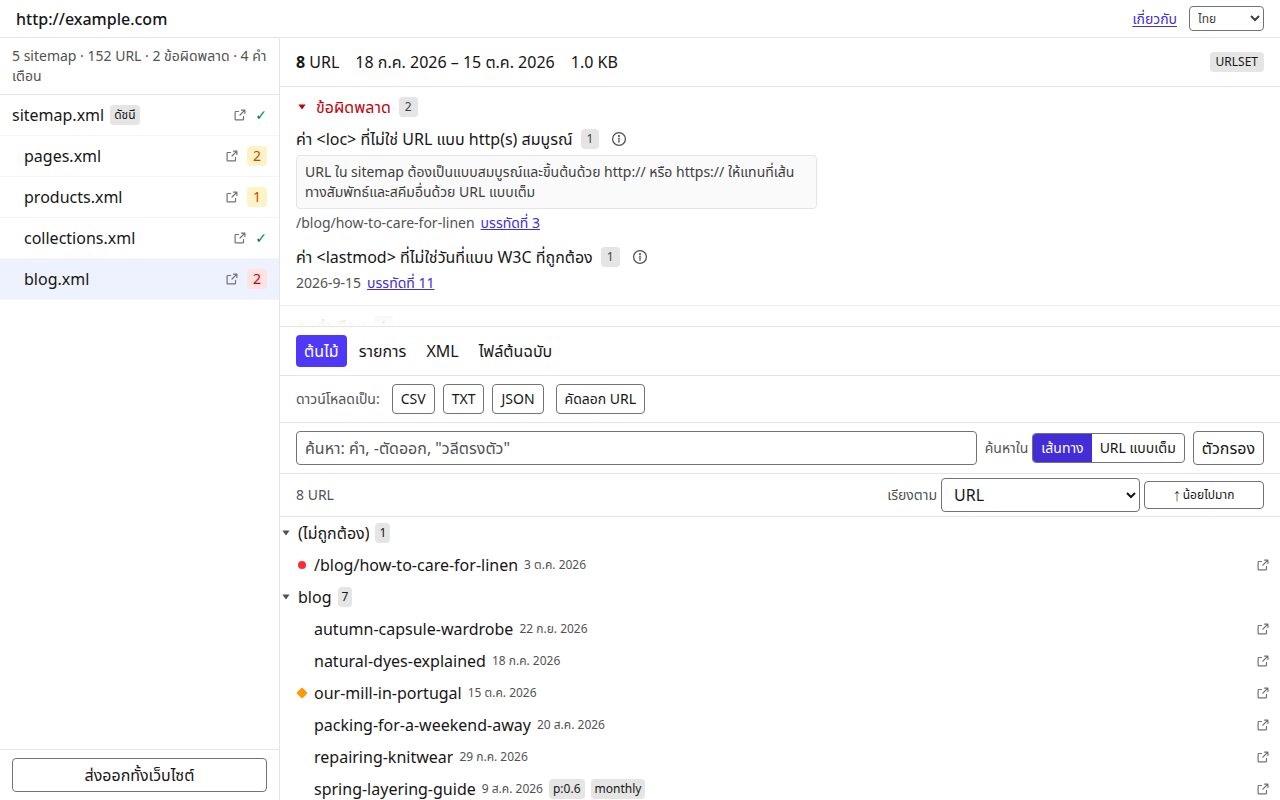
Task: Switch to the ต้นไม้ tab
Action: [x=321, y=351]
